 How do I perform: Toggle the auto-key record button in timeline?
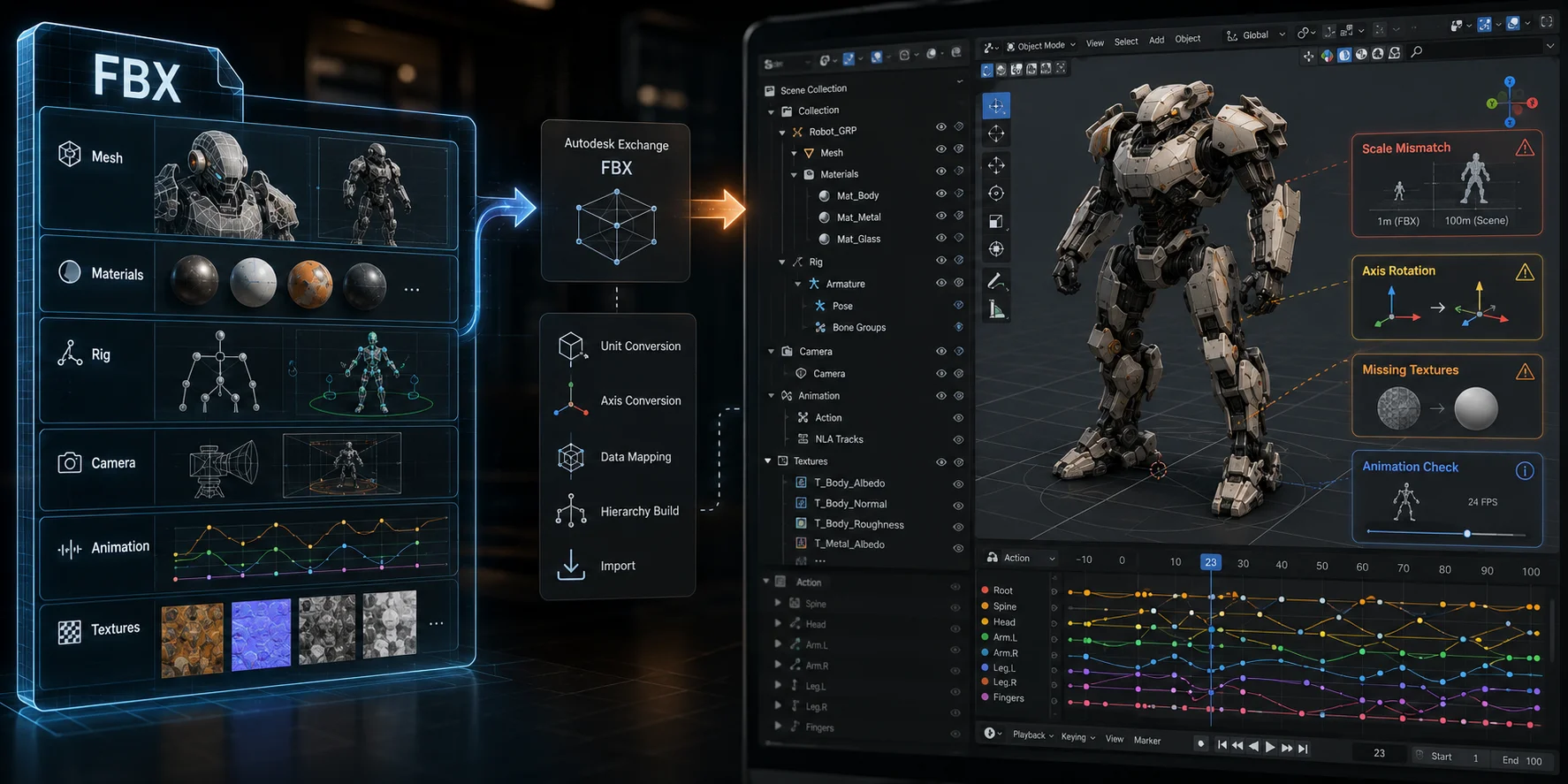point(1200,743)
